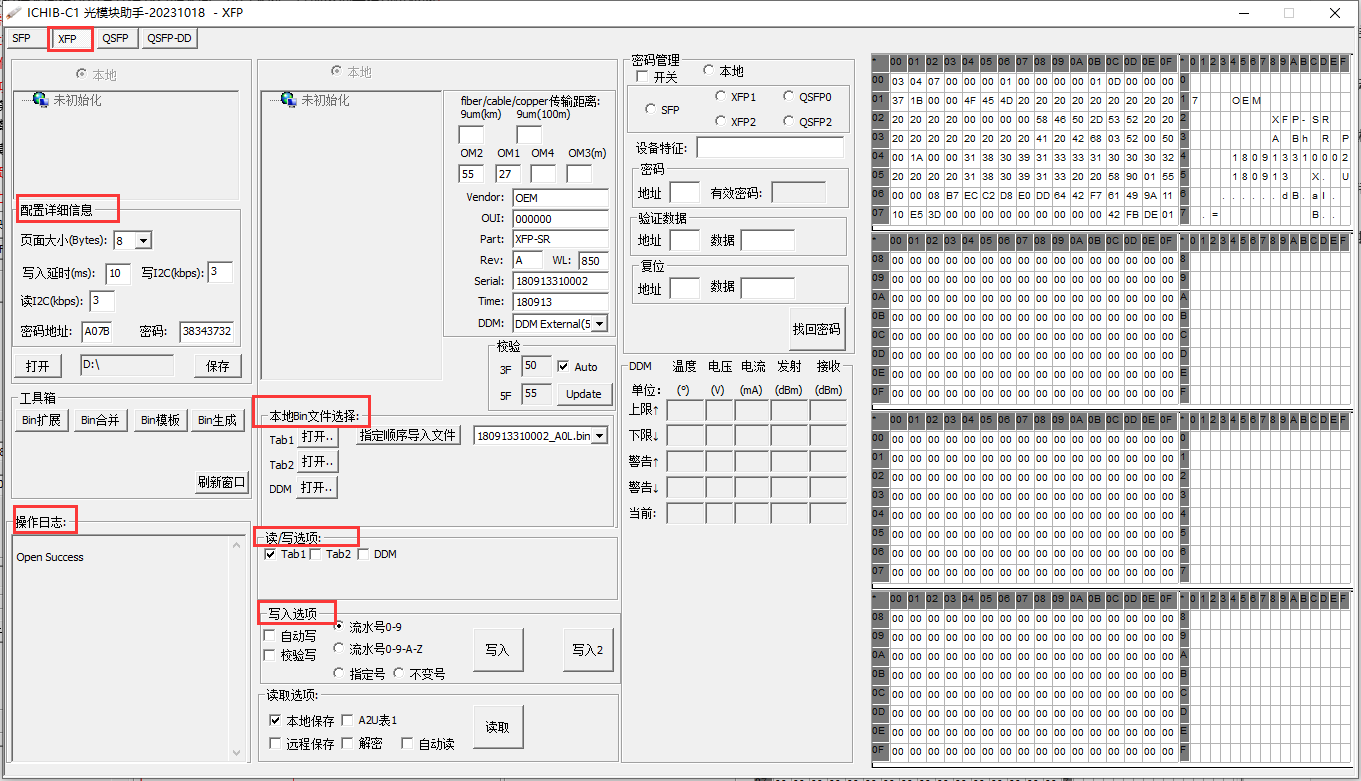Click the uninitialized device icon in left panel
The height and width of the screenshot is (781, 1361).
(x=40, y=100)
